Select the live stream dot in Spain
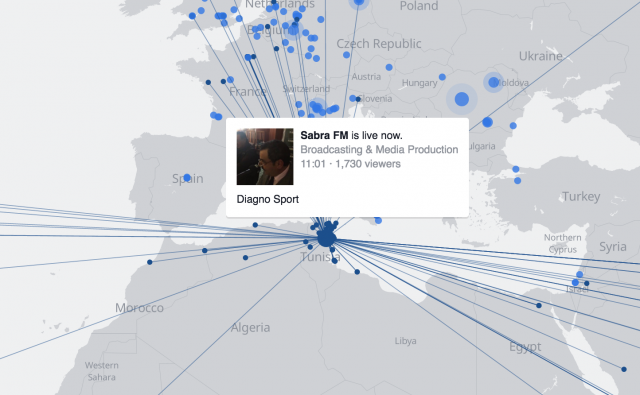Image resolution: width=640 pixels, height=395 pixels. 187,178
